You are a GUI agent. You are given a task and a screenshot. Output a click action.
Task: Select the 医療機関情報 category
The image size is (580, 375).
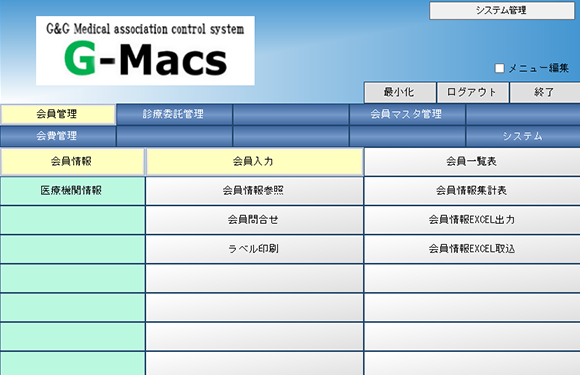(x=72, y=191)
